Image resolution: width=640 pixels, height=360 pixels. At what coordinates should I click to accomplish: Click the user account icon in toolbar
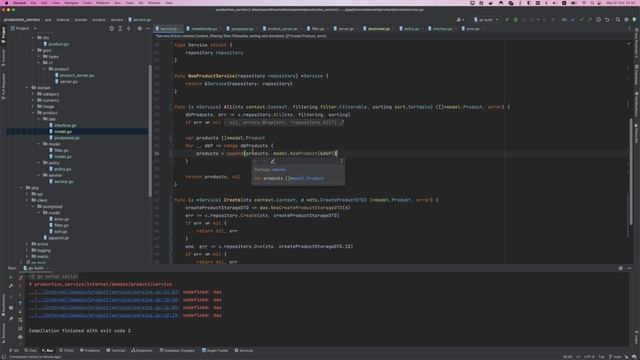pyautogui.click(x=460, y=20)
